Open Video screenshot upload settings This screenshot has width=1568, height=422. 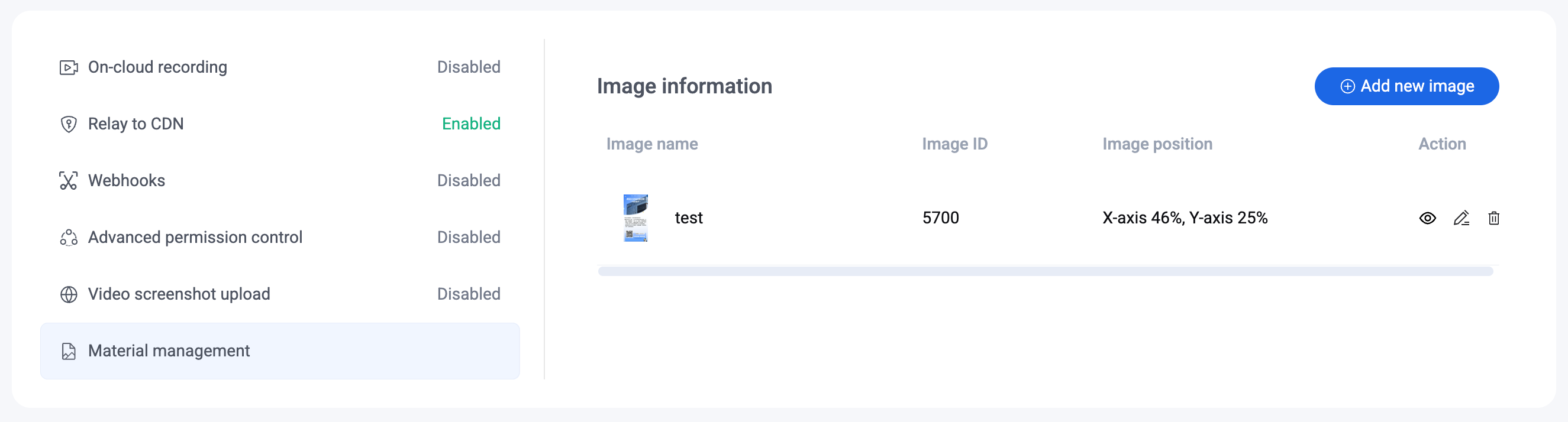coord(179,294)
